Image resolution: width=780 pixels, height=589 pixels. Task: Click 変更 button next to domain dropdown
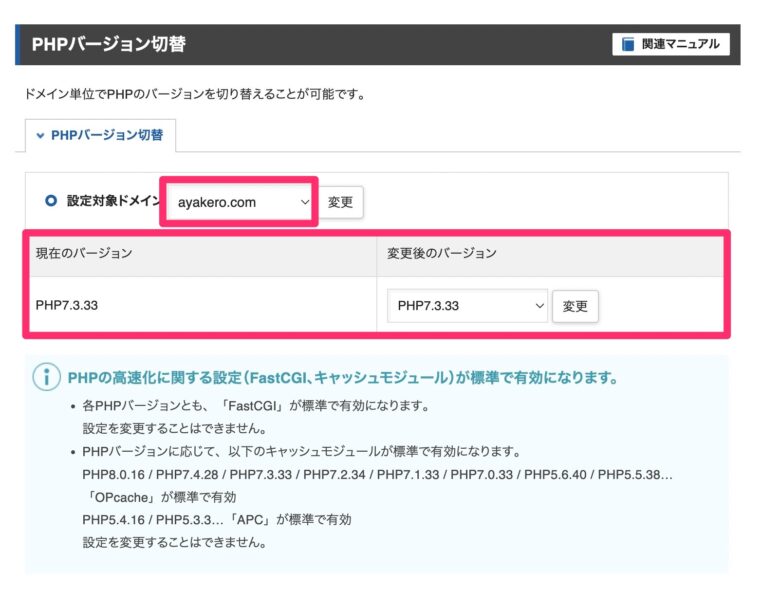[341, 202]
